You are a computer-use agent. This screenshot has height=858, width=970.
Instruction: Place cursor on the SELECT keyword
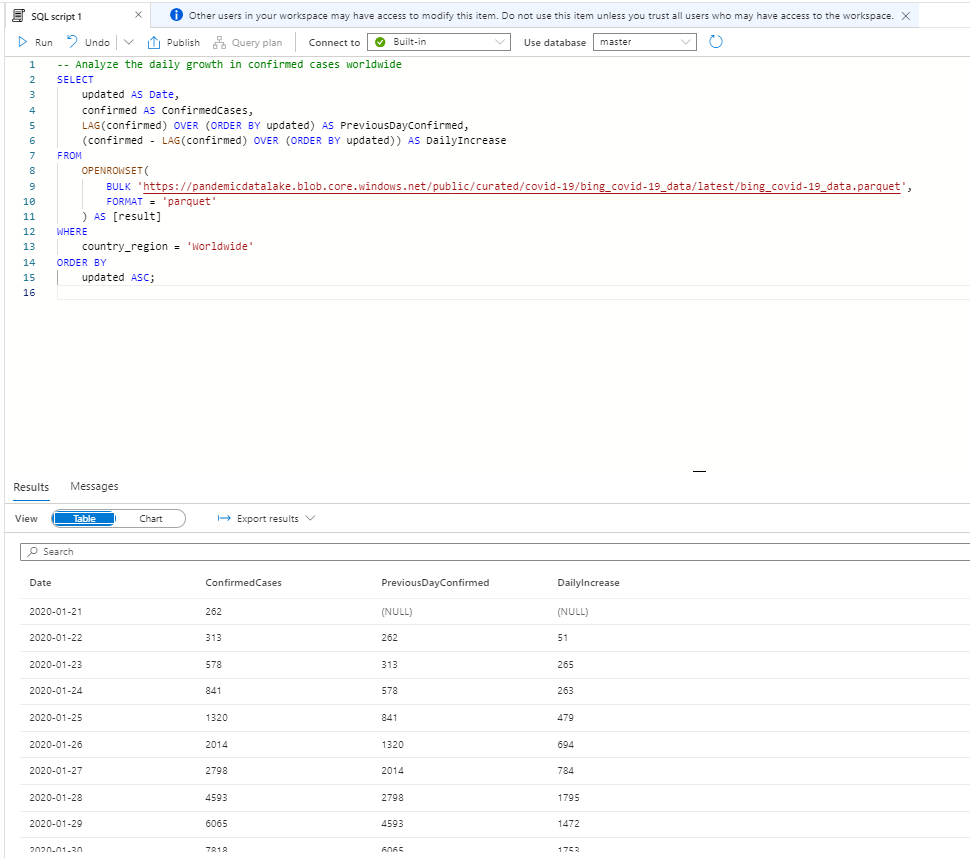point(75,79)
